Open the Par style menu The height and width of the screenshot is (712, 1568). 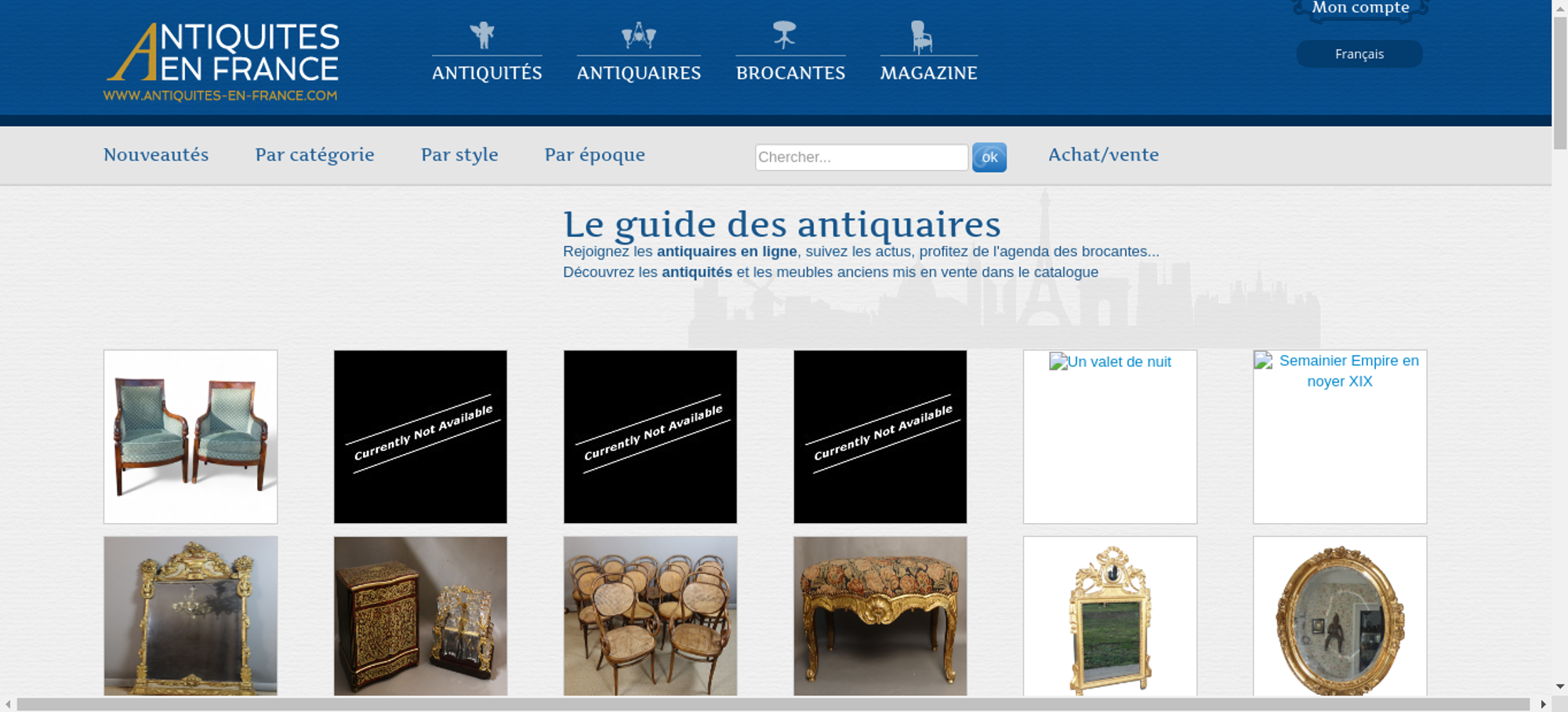point(459,154)
